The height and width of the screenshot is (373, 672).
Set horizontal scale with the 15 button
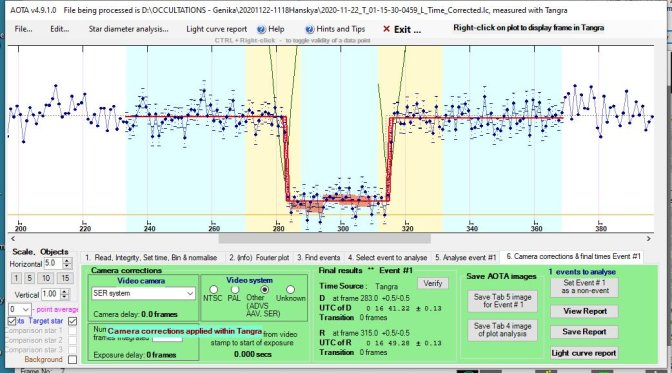click(x=65, y=278)
